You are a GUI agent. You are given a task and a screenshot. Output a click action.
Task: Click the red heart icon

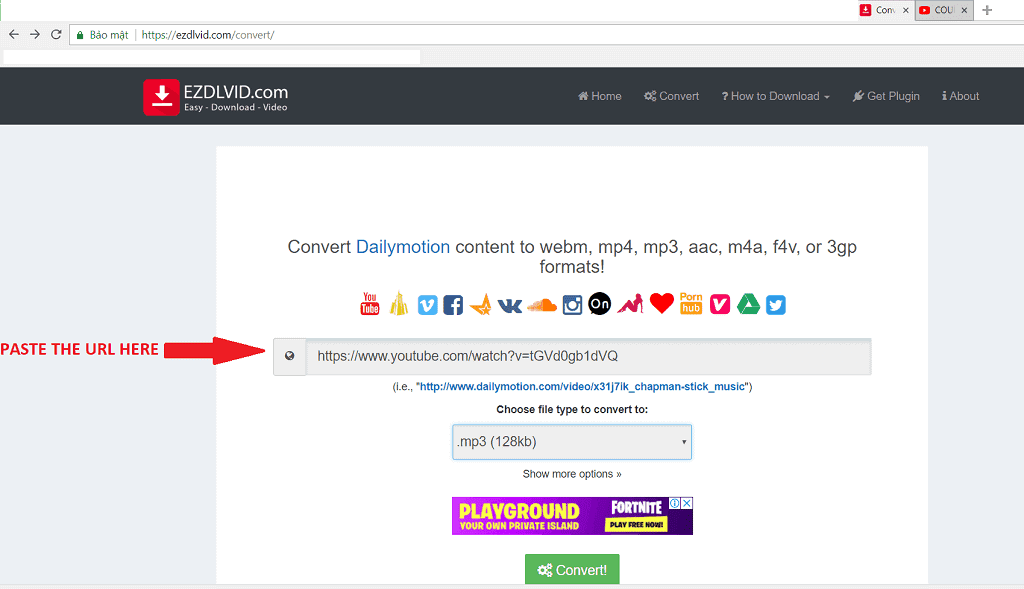662,304
